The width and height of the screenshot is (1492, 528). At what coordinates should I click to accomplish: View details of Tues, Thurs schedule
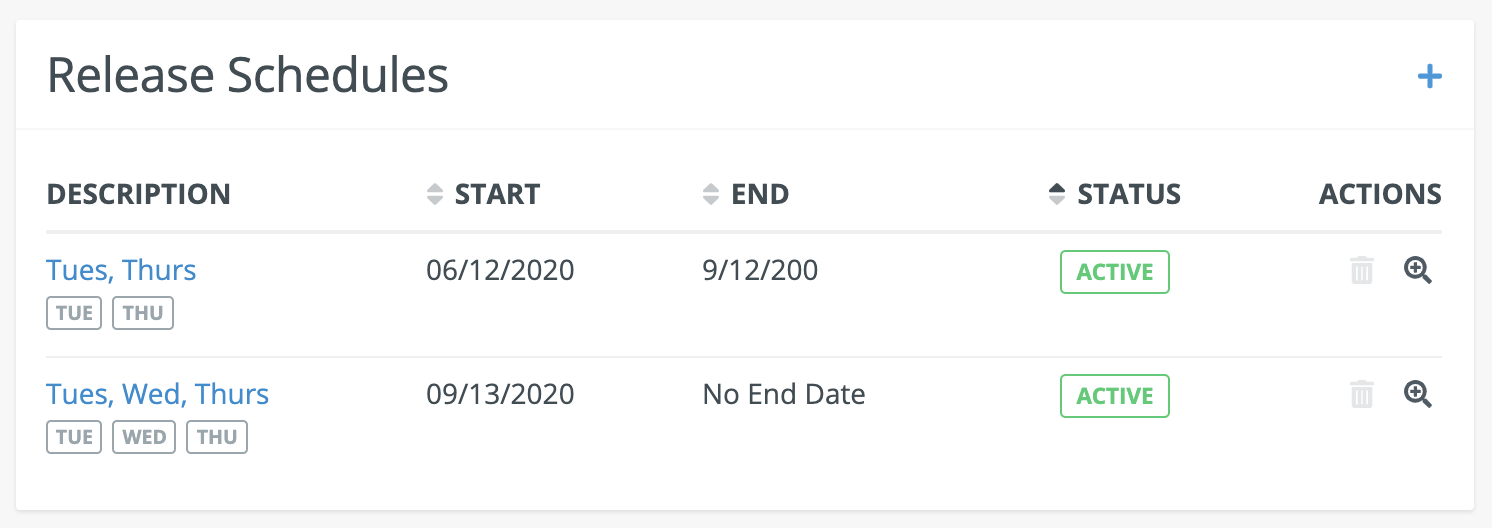point(1418,270)
